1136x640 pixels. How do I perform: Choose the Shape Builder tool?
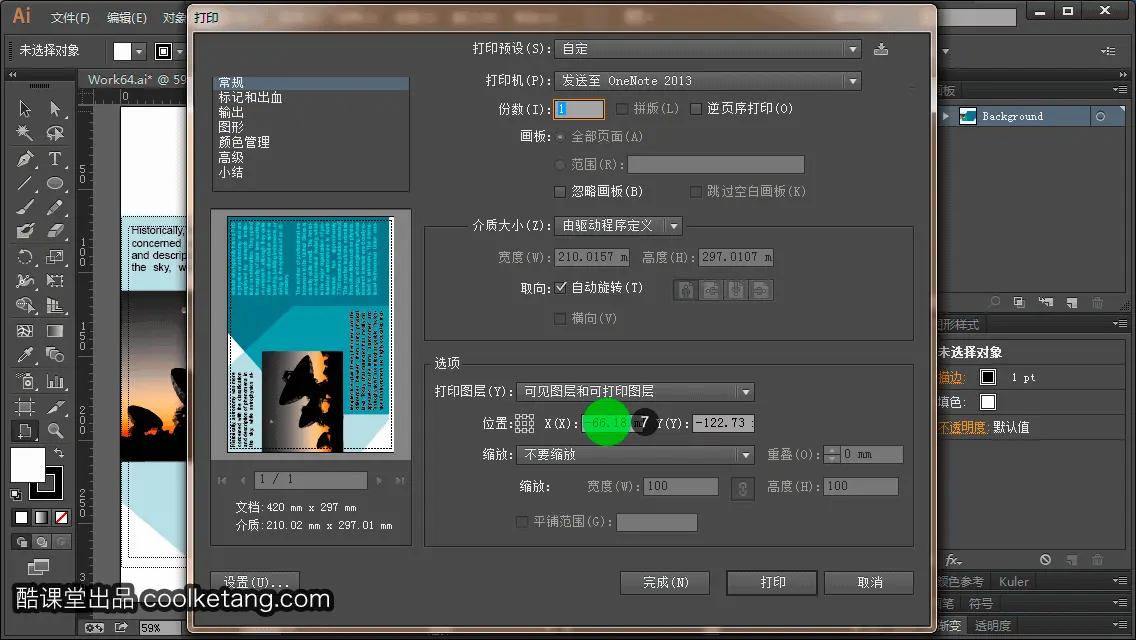click(x=25, y=305)
